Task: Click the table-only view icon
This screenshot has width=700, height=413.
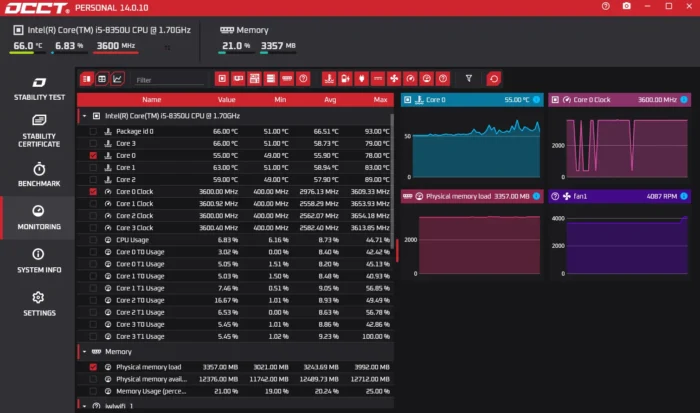Action: tap(102, 79)
